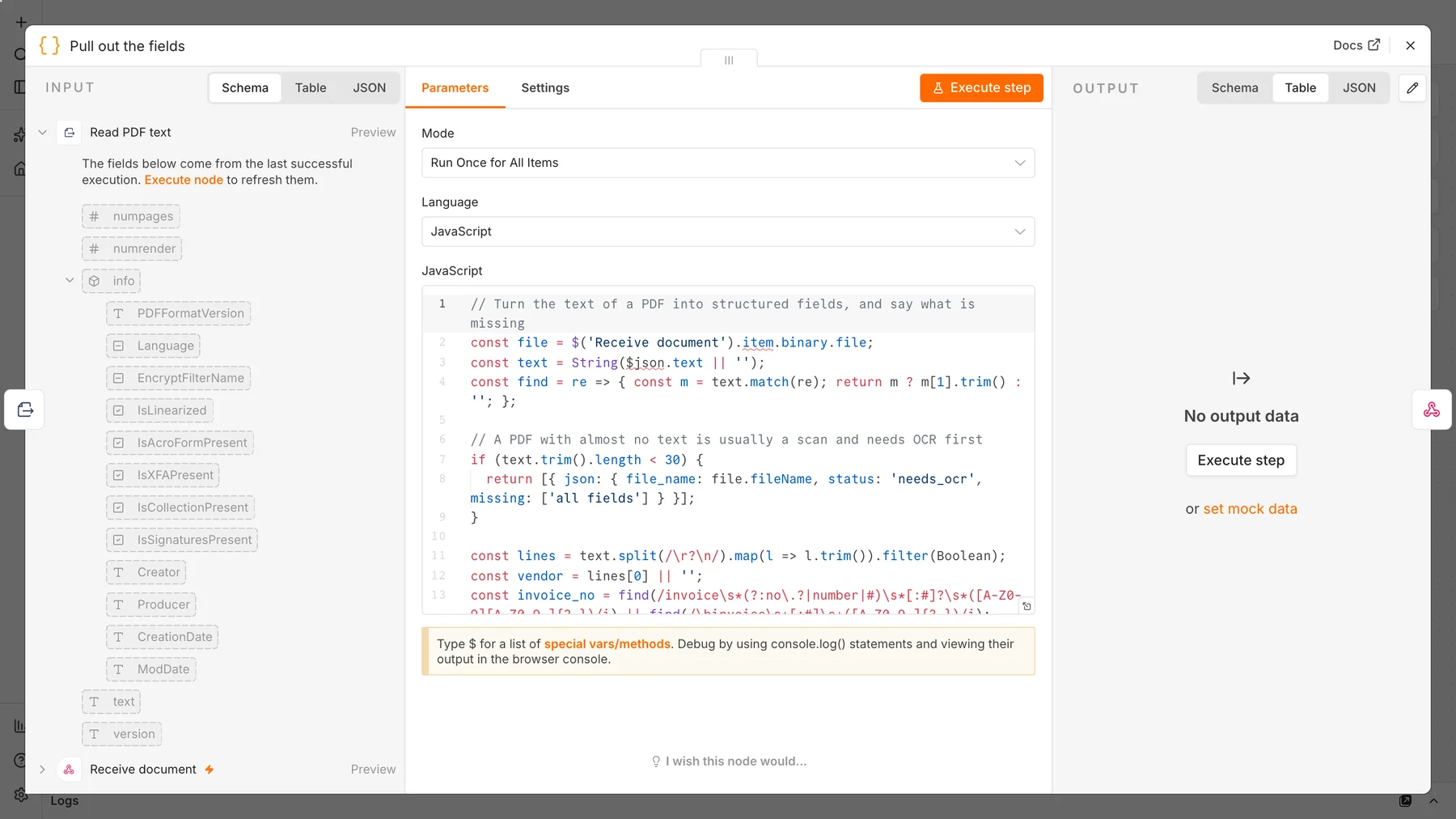Open Docs external link
Image resolution: width=1456 pixels, height=819 pixels.
(x=1357, y=45)
